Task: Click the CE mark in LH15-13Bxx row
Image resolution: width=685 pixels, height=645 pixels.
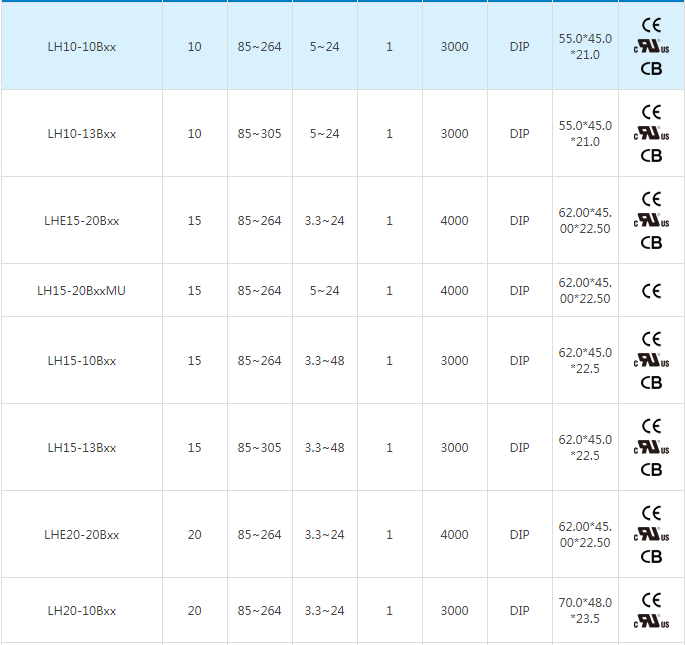Action: [651, 426]
